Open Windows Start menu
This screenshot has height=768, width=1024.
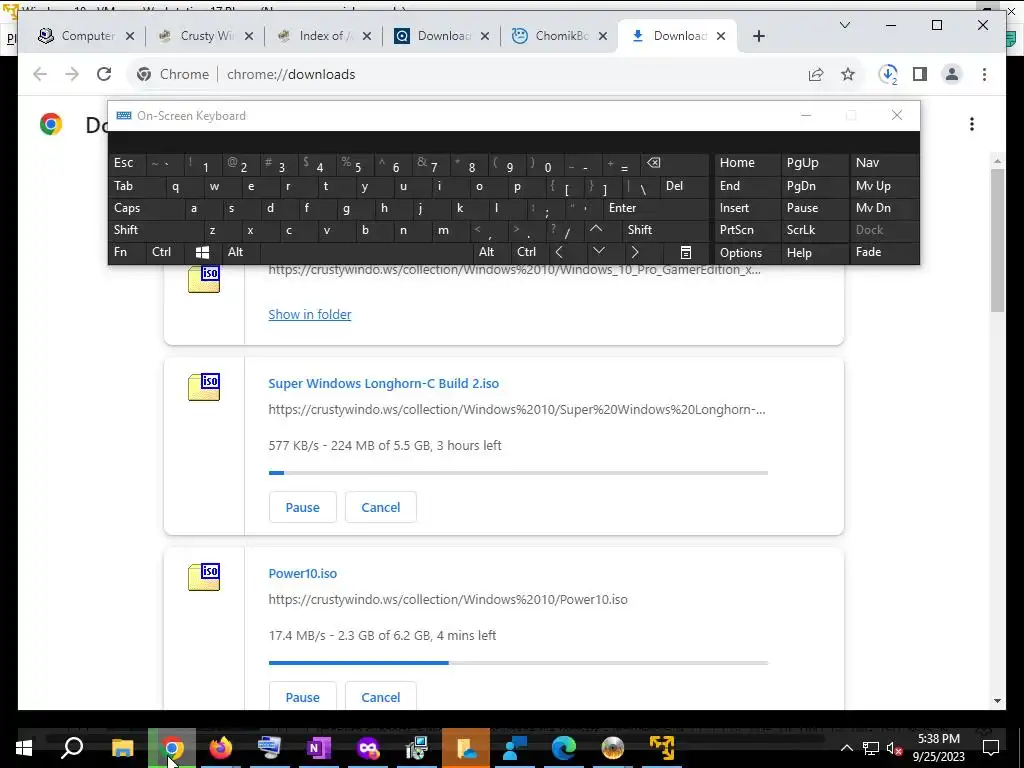click(x=24, y=748)
